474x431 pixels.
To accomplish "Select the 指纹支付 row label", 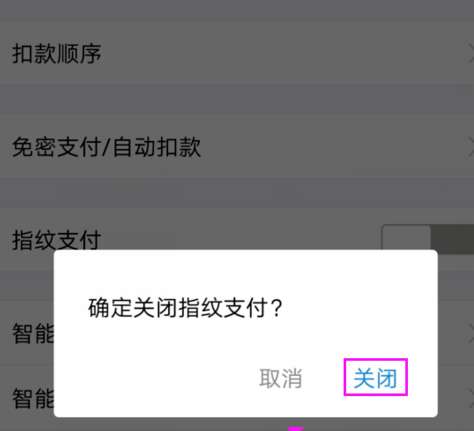I will tap(57, 240).
